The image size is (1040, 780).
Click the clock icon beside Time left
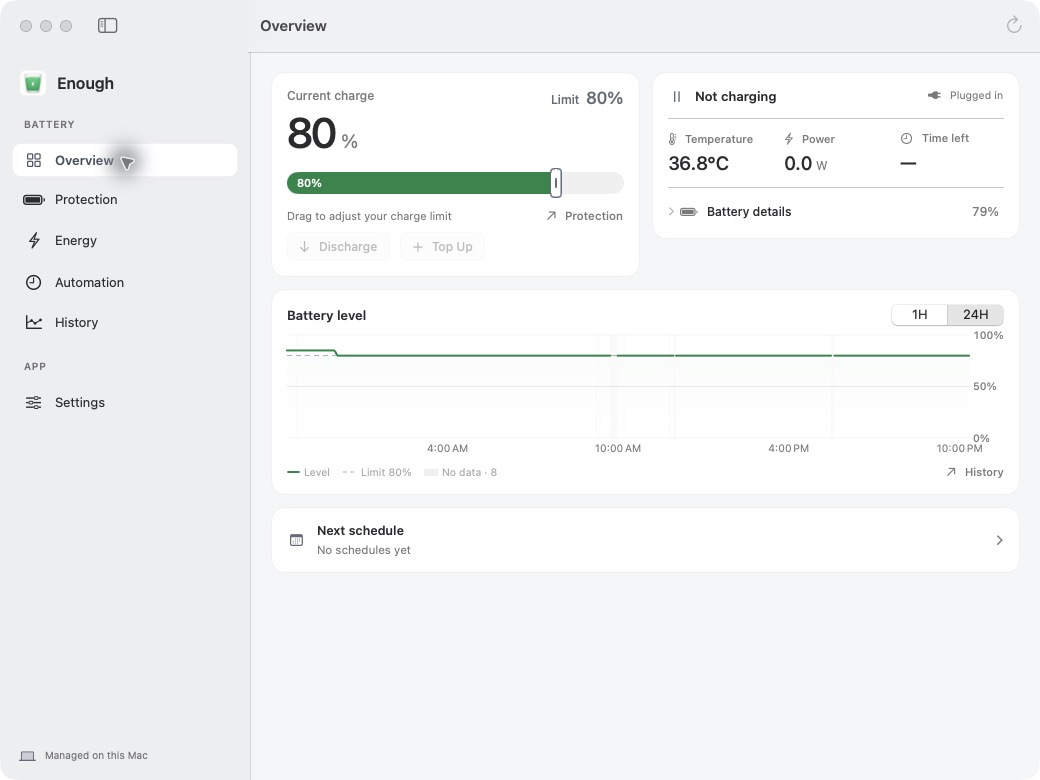pyautogui.click(x=906, y=139)
